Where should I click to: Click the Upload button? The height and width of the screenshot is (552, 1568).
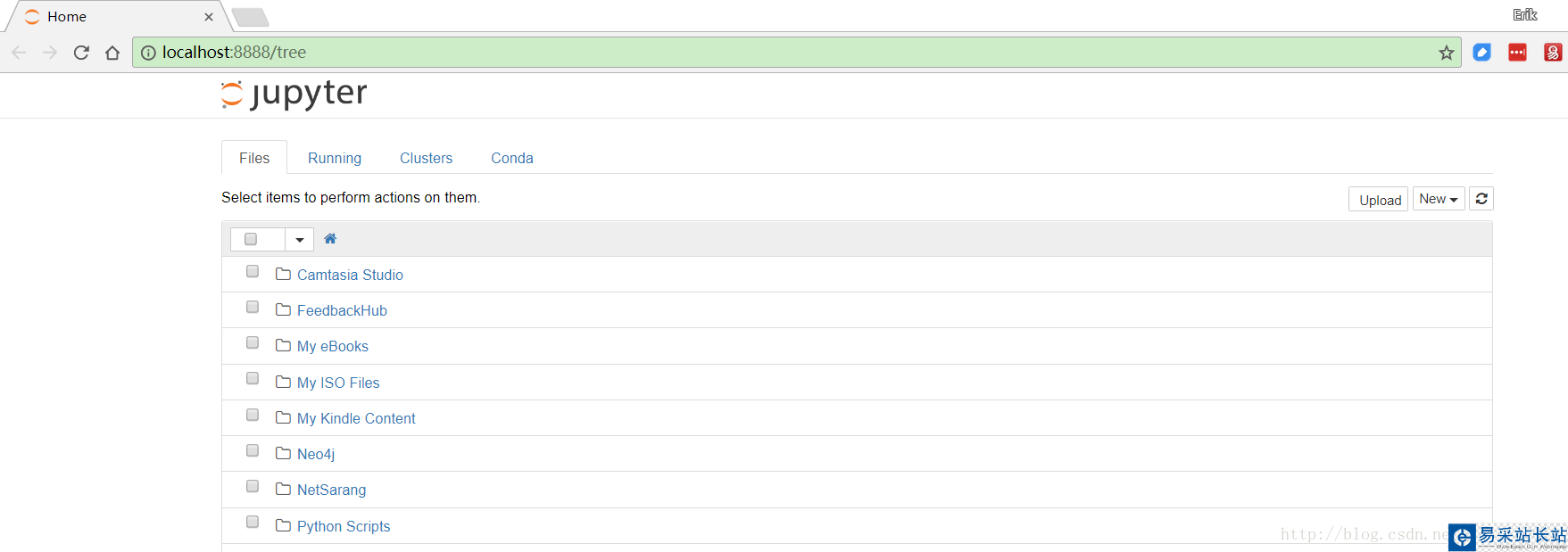click(1380, 200)
